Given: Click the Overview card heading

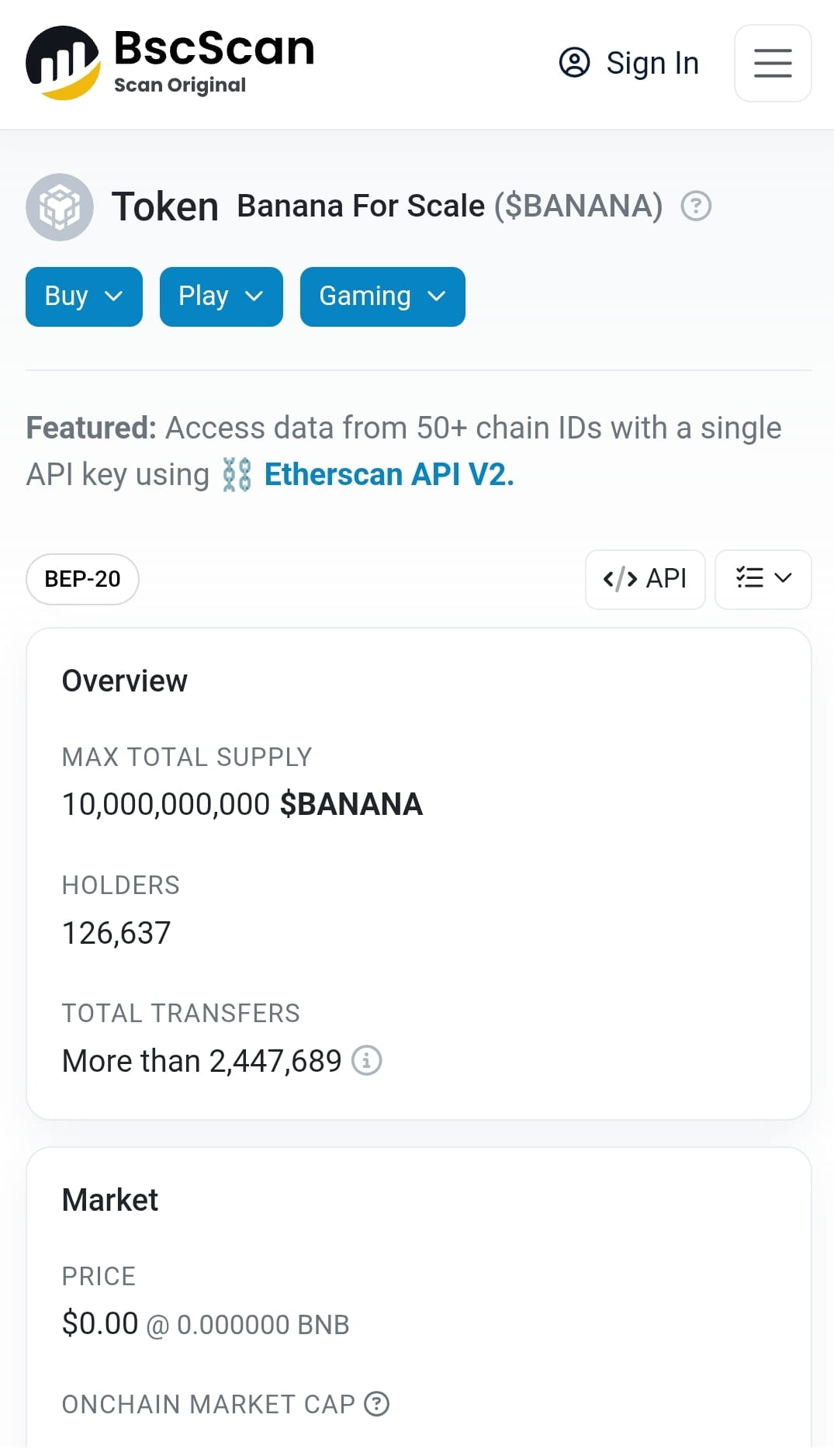Looking at the screenshot, I should [x=125, y=681].
